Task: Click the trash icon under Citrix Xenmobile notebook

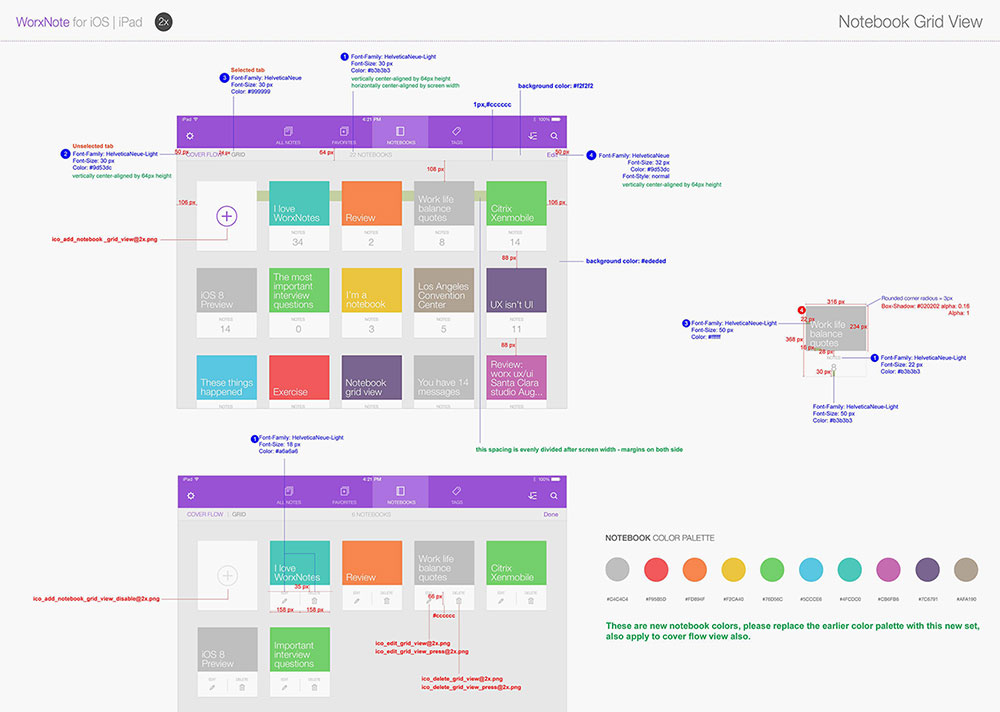Action: tap(531, 600)
